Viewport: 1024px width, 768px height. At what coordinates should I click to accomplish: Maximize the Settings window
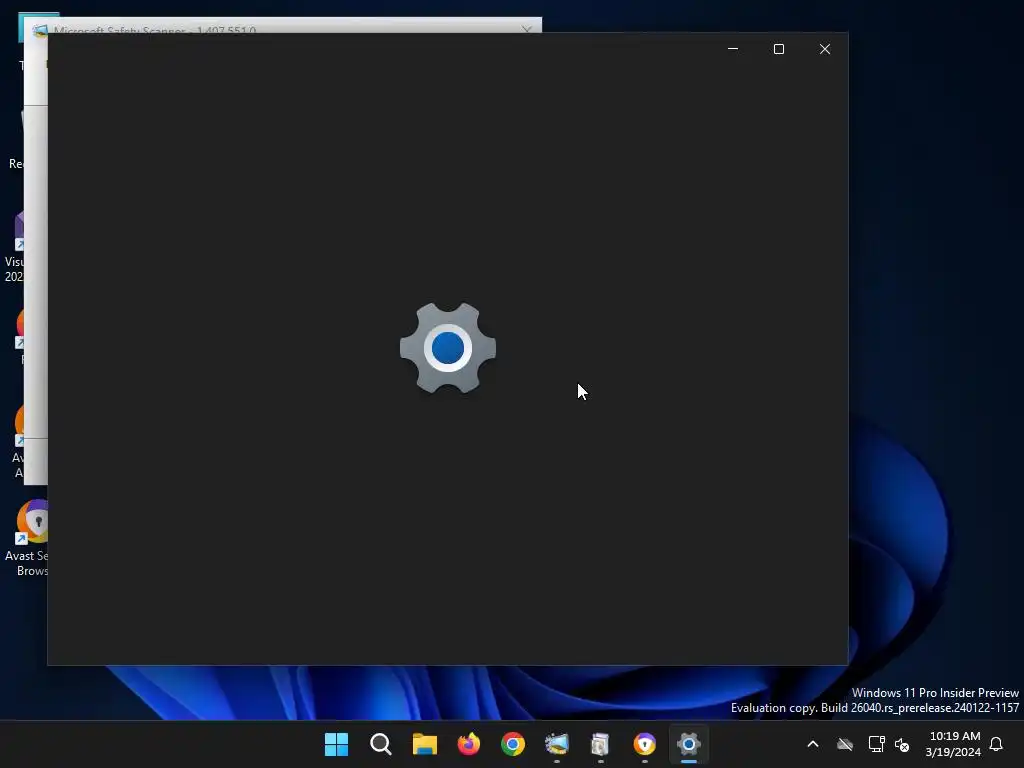click(x=778, y=49)
